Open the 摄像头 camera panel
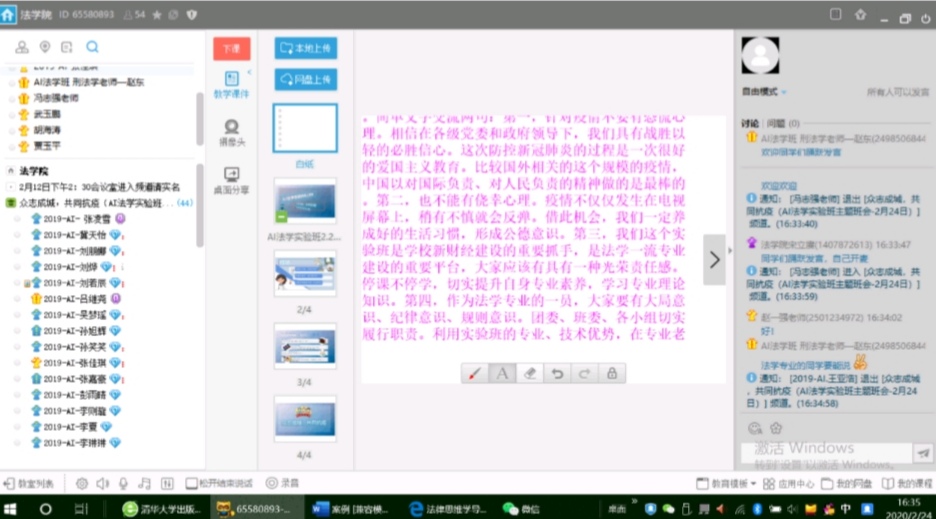The image size is (936, 519). [x=232, y=131]
